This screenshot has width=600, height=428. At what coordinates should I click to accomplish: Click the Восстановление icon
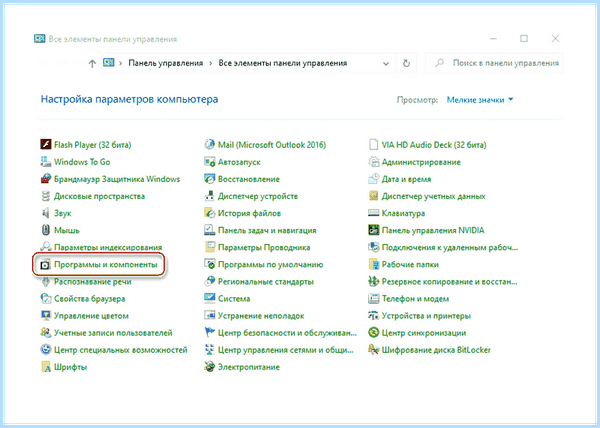click(x=209, y=179)
